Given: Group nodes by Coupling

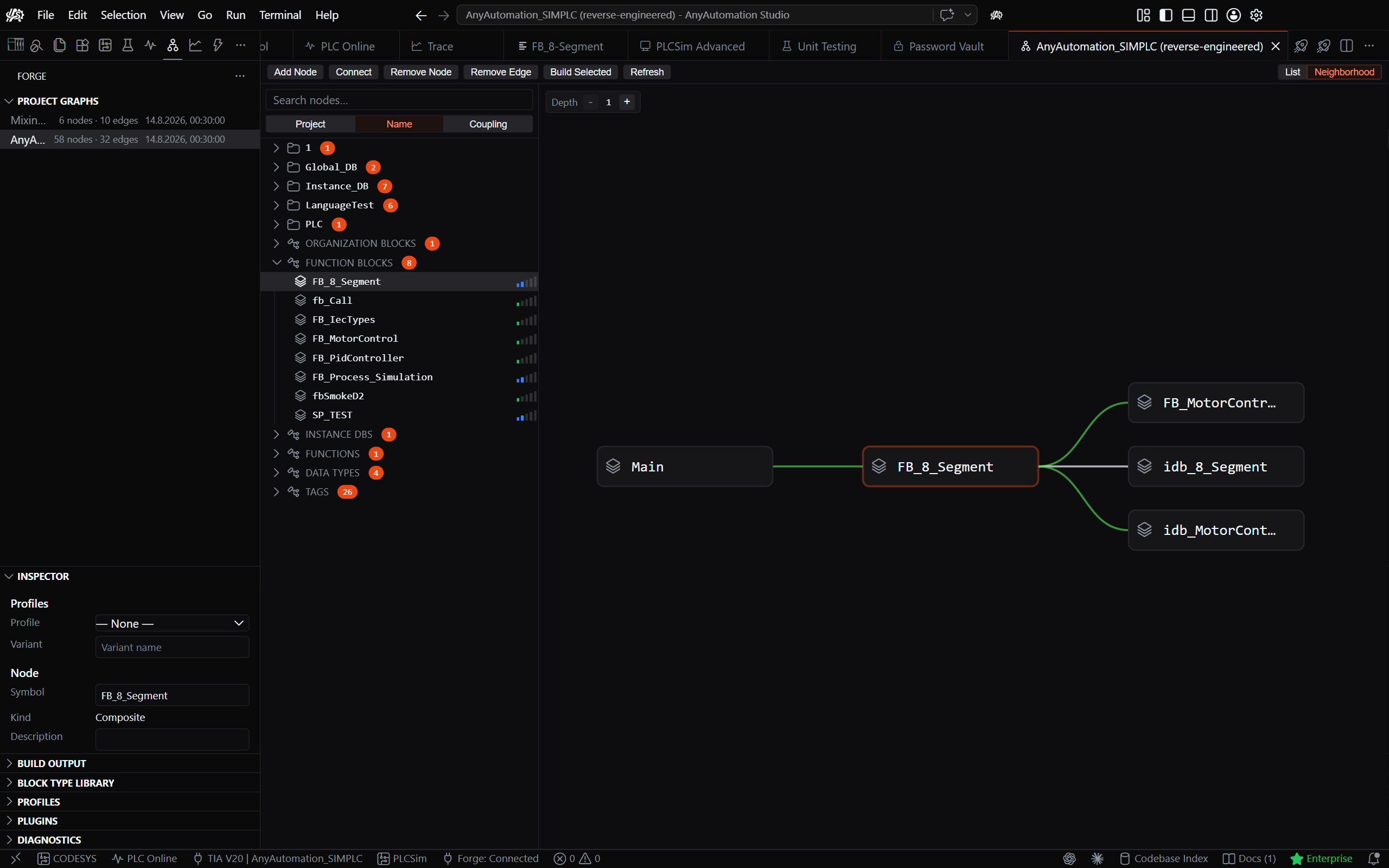Looking at the screenshot, I should pos(488,124).
